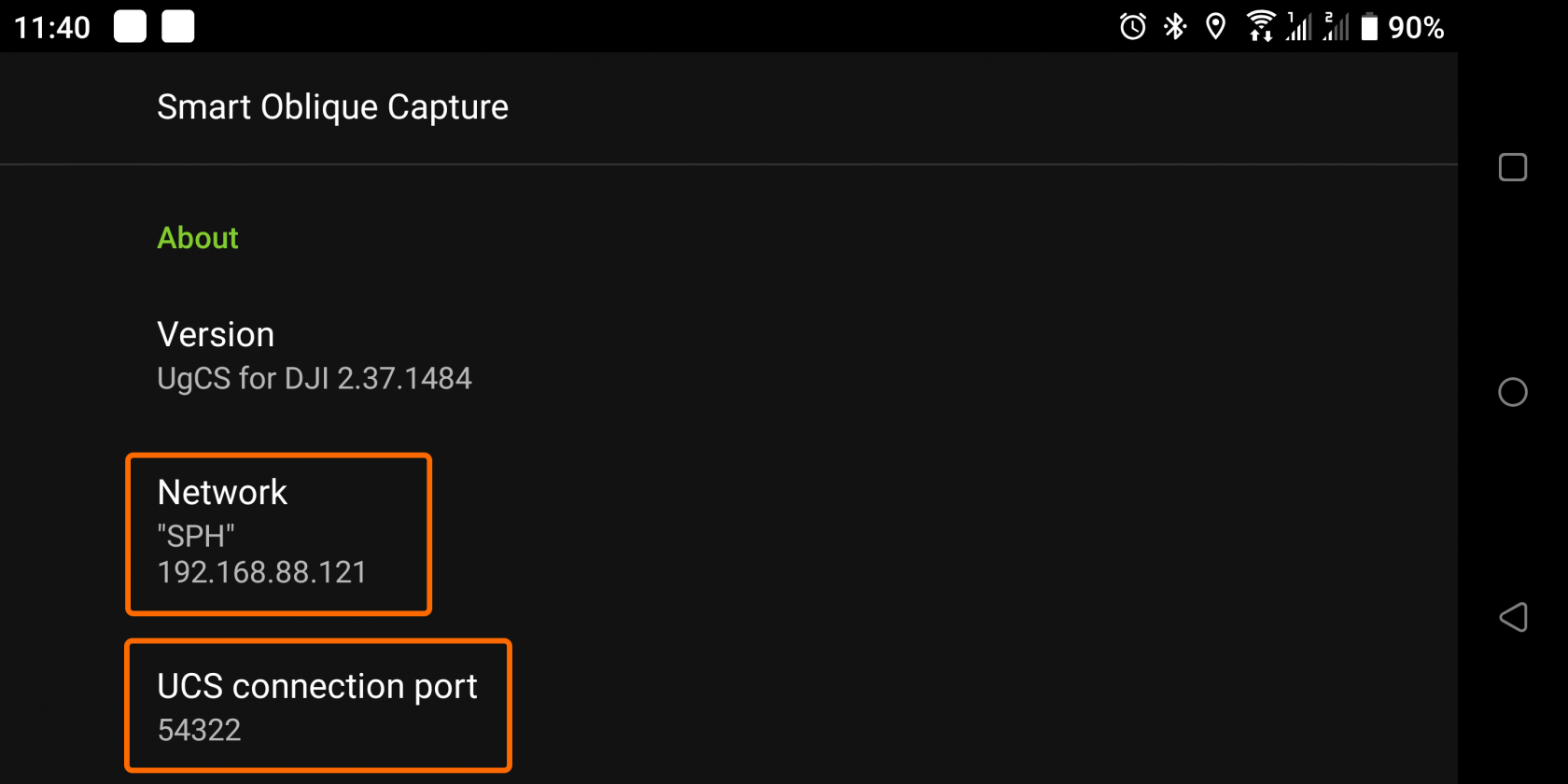Tap the alarm clock status icon
This screenshot has height=784, width=1568.
[1132, 26]
